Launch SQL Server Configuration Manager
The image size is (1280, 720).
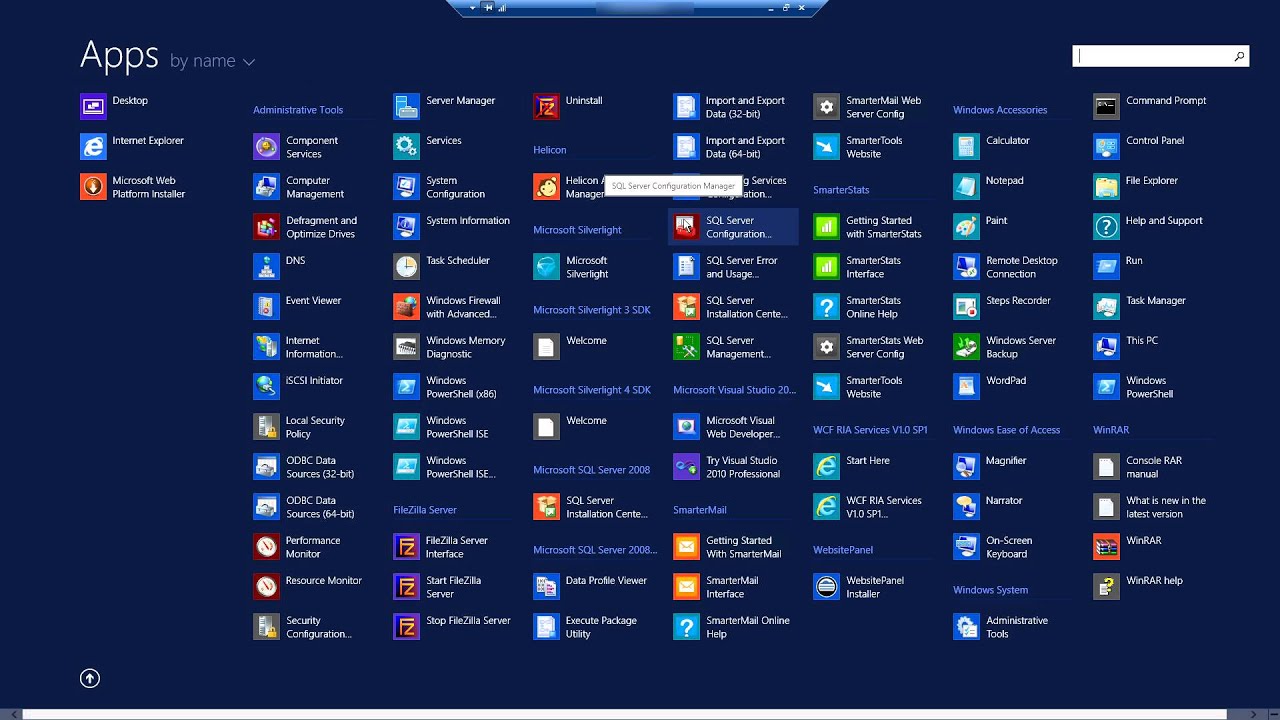[x=732, y=227]
